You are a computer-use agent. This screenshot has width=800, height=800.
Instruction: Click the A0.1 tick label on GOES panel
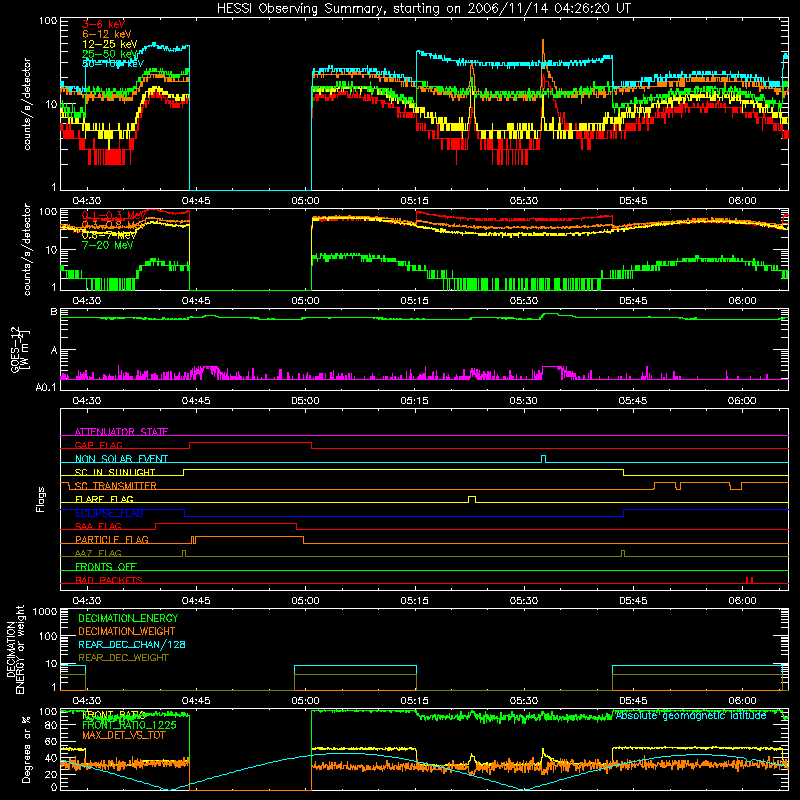[x=45, y=388]
